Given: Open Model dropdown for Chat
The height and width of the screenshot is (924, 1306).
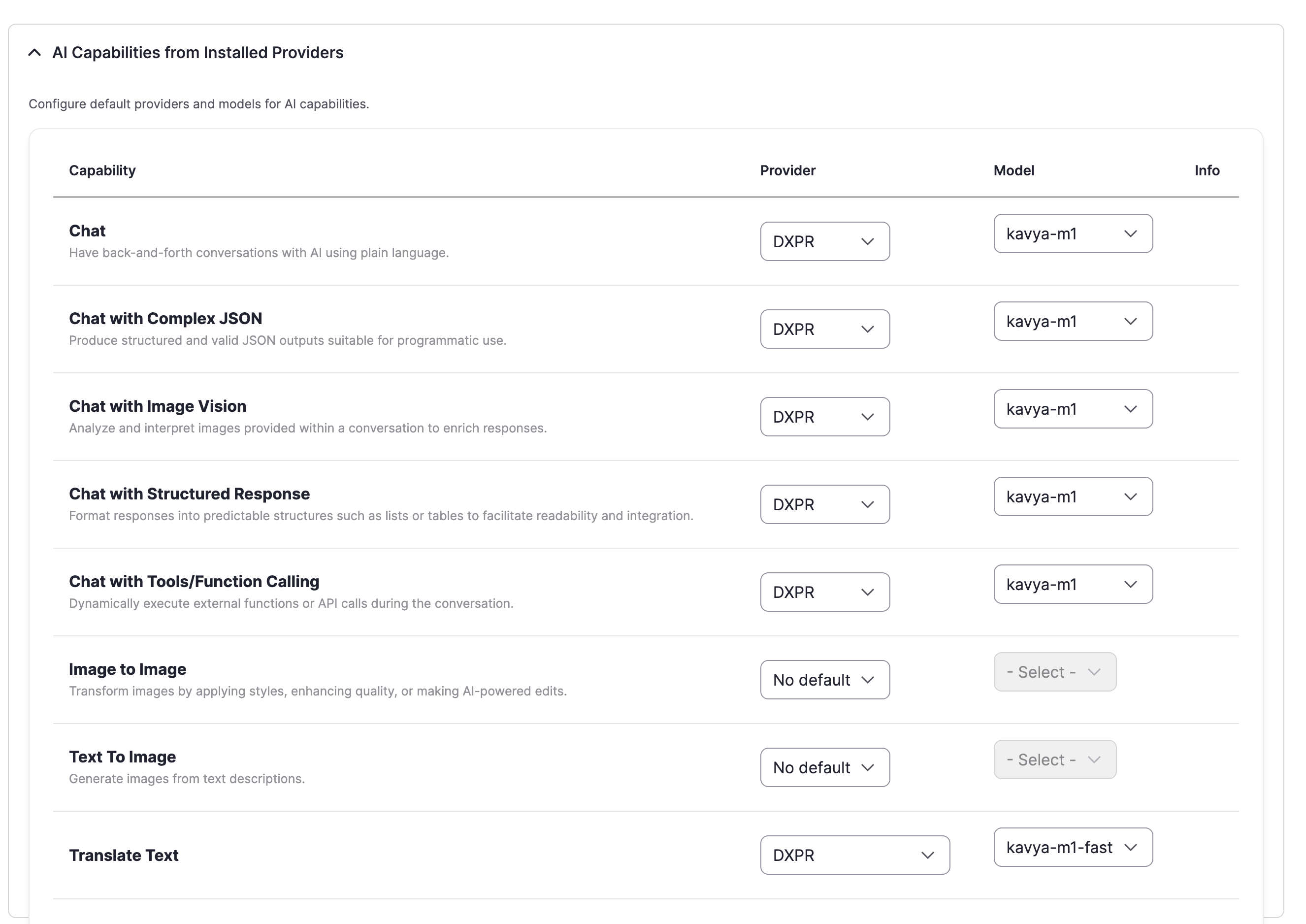Looking at the screenshot, I should (1073, 233).
